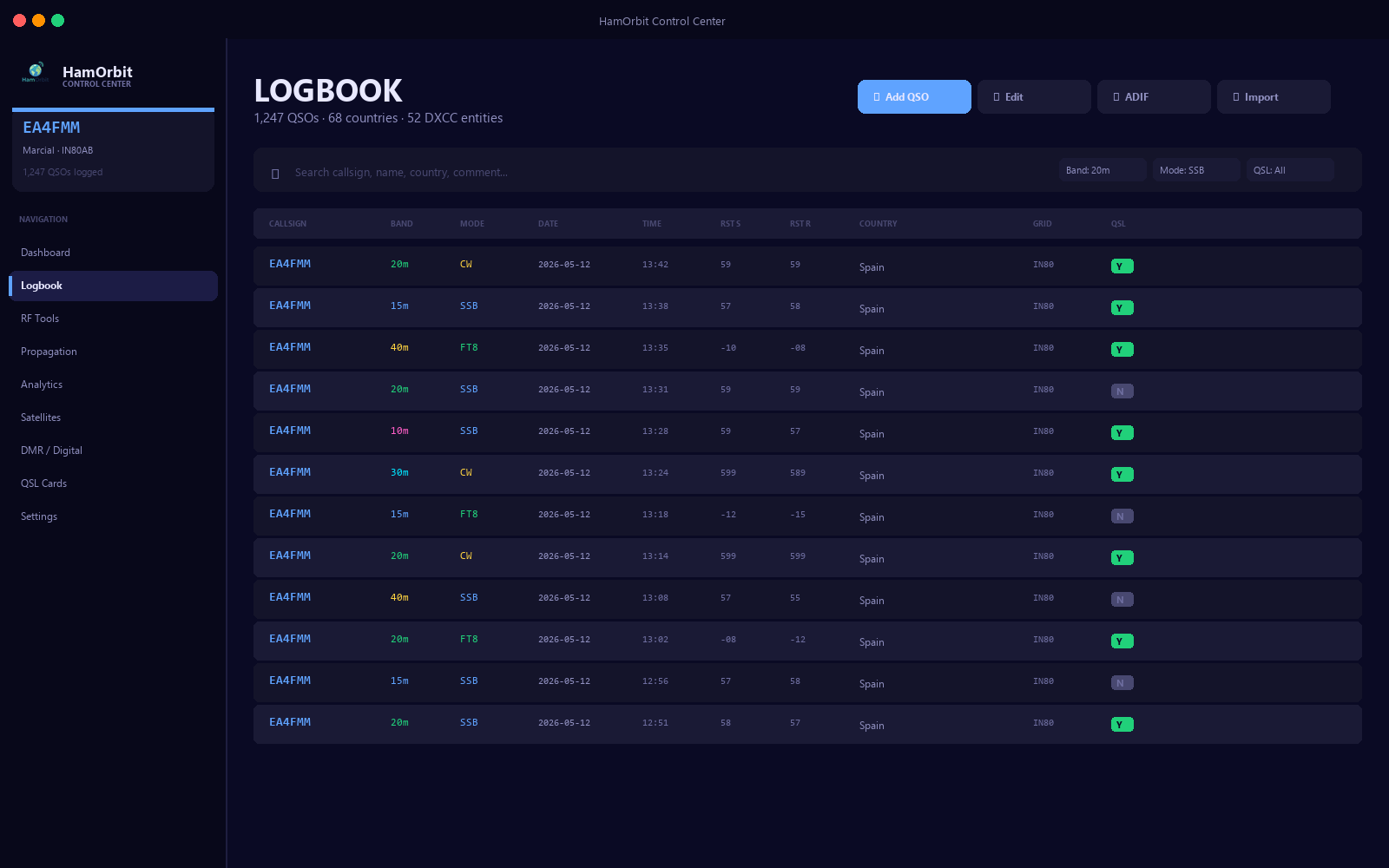The width and height of the screenshot is (1389, 868).
Task: Sort by the QSL column header
Action: coord(1118,224)
